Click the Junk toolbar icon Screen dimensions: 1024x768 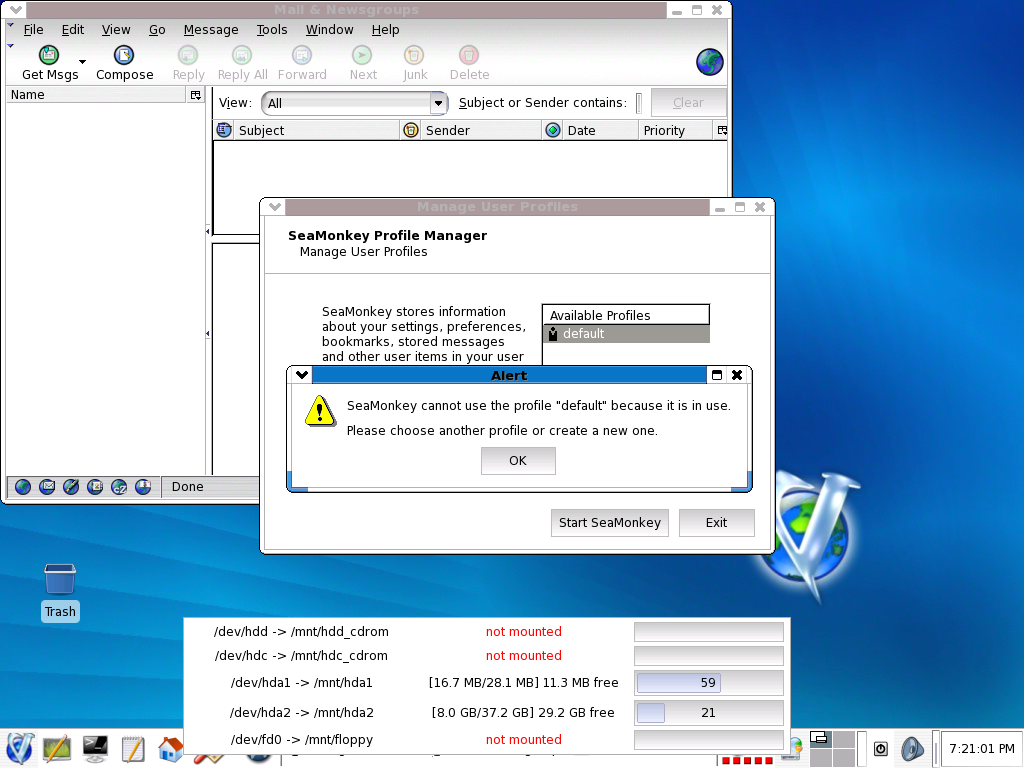[414, 56]
